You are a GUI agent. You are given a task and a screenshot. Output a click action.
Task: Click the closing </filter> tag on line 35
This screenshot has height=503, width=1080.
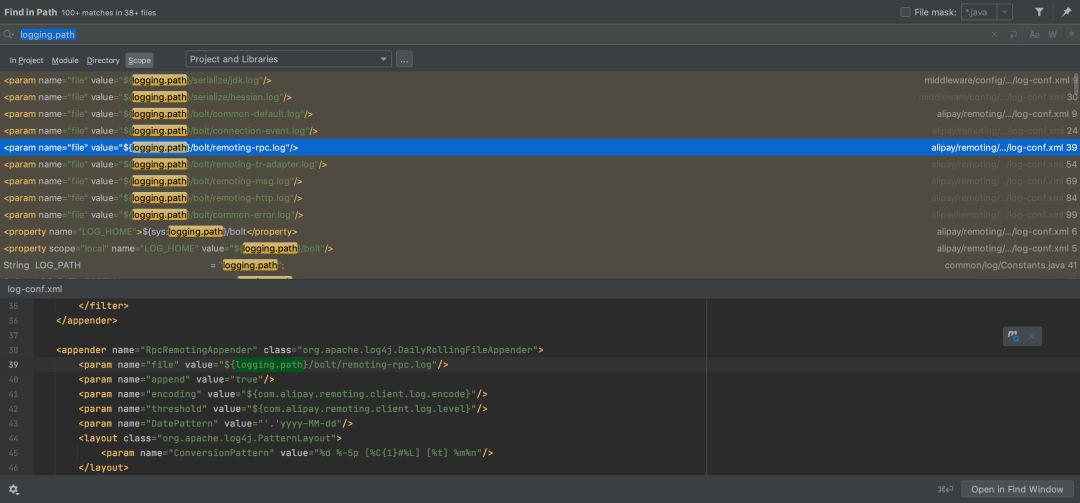(103, 306)
